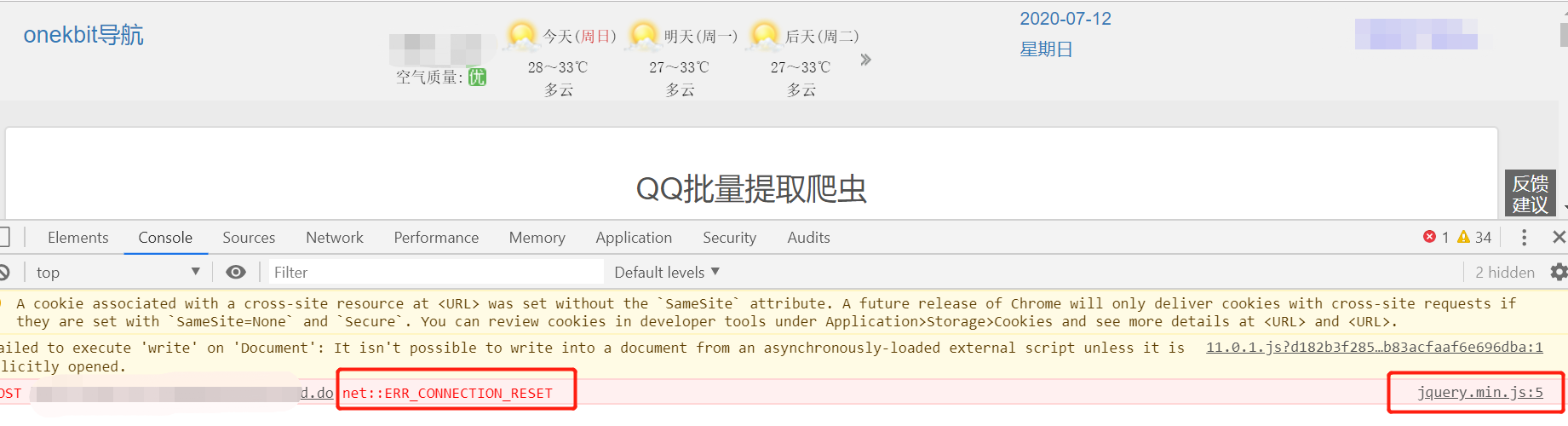Click the red error count icon
Screen dimensions: 1568x426
pyautogui.click(x=1429, y=237)
